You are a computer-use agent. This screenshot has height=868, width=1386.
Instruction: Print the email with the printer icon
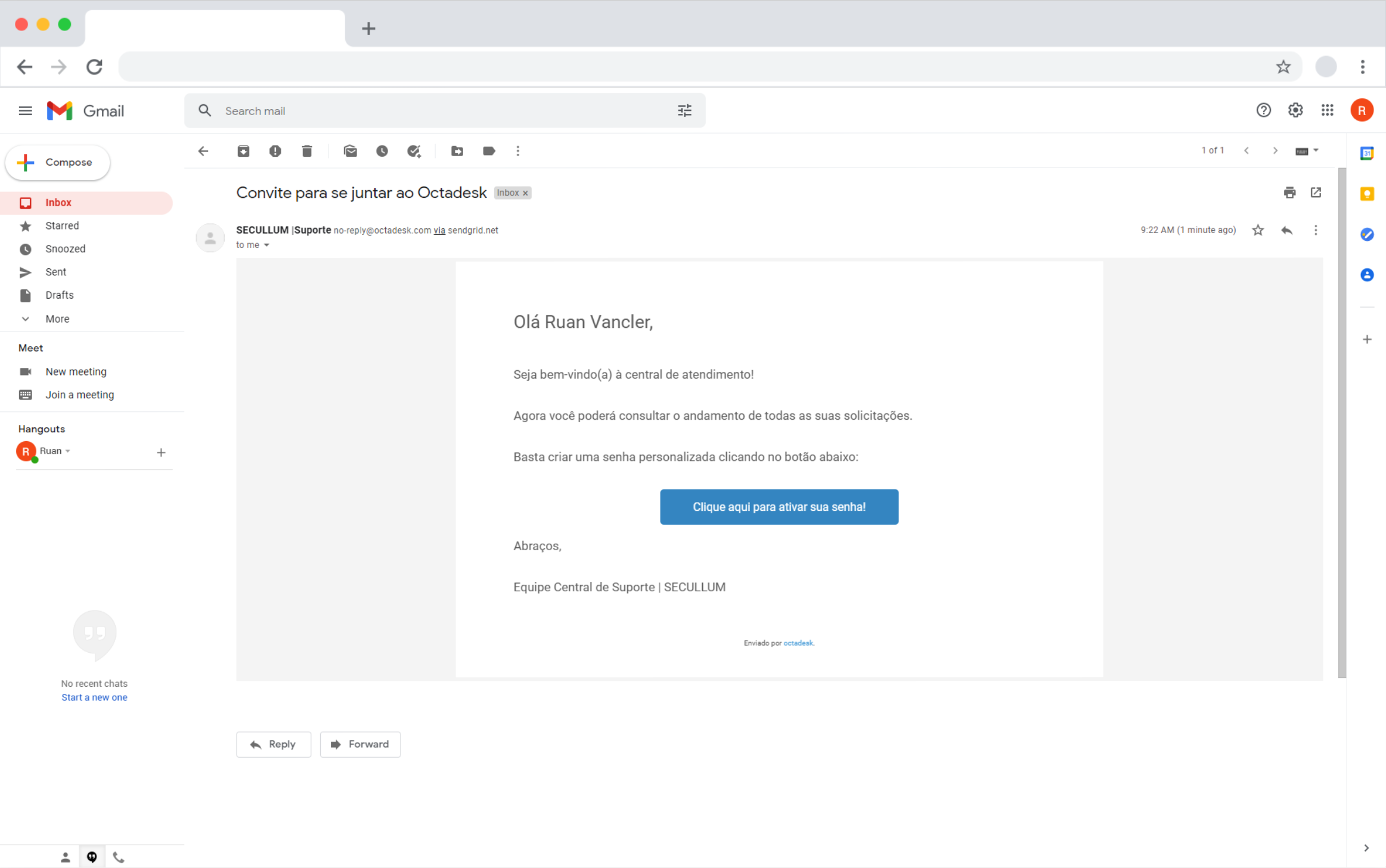[x=1289, y=192]
